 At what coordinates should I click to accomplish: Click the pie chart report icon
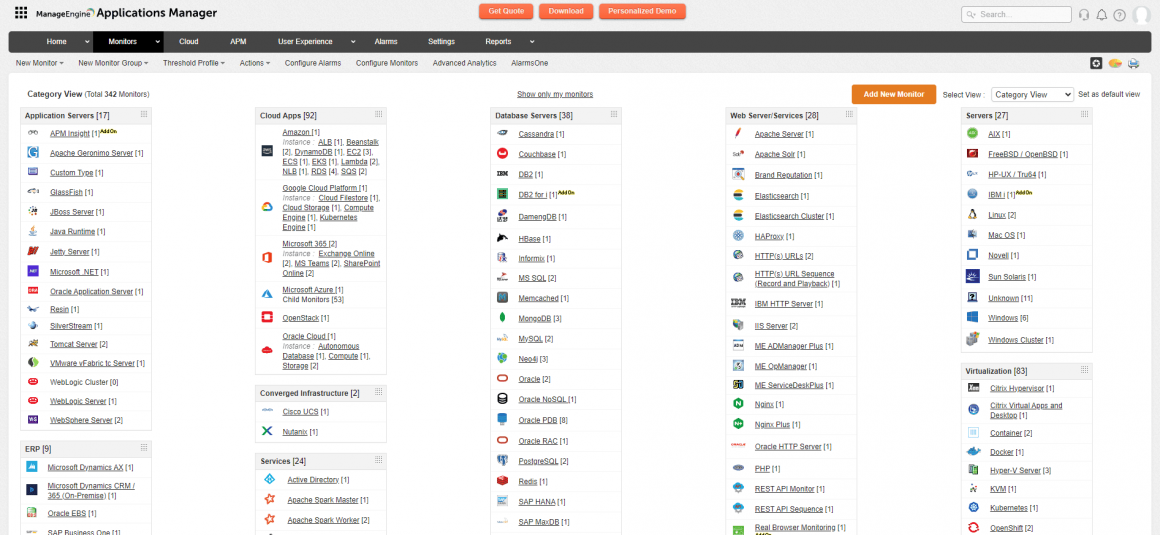pos(1115,63)
